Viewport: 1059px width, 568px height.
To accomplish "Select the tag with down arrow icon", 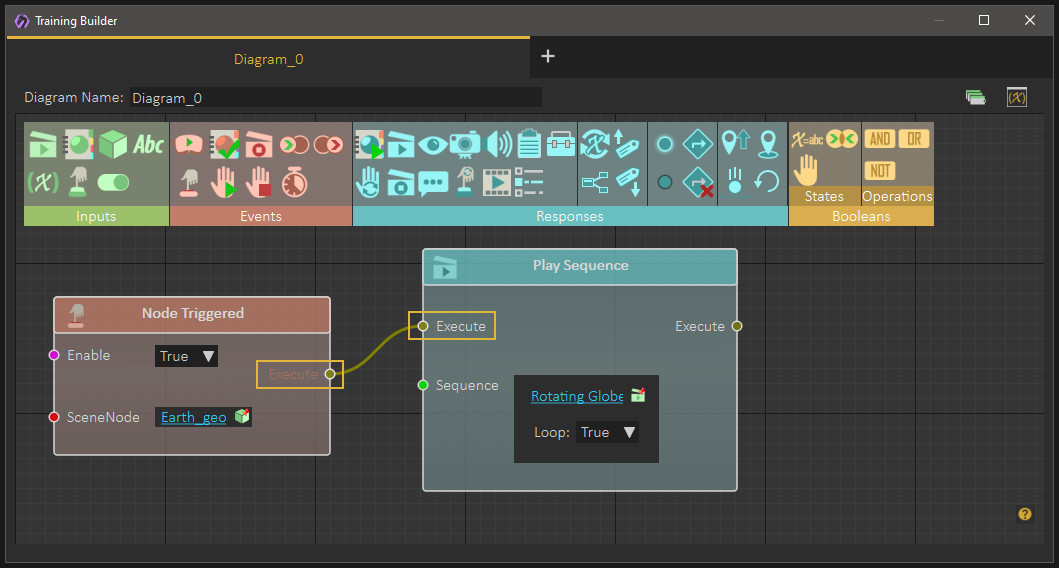I will [628, 182].
